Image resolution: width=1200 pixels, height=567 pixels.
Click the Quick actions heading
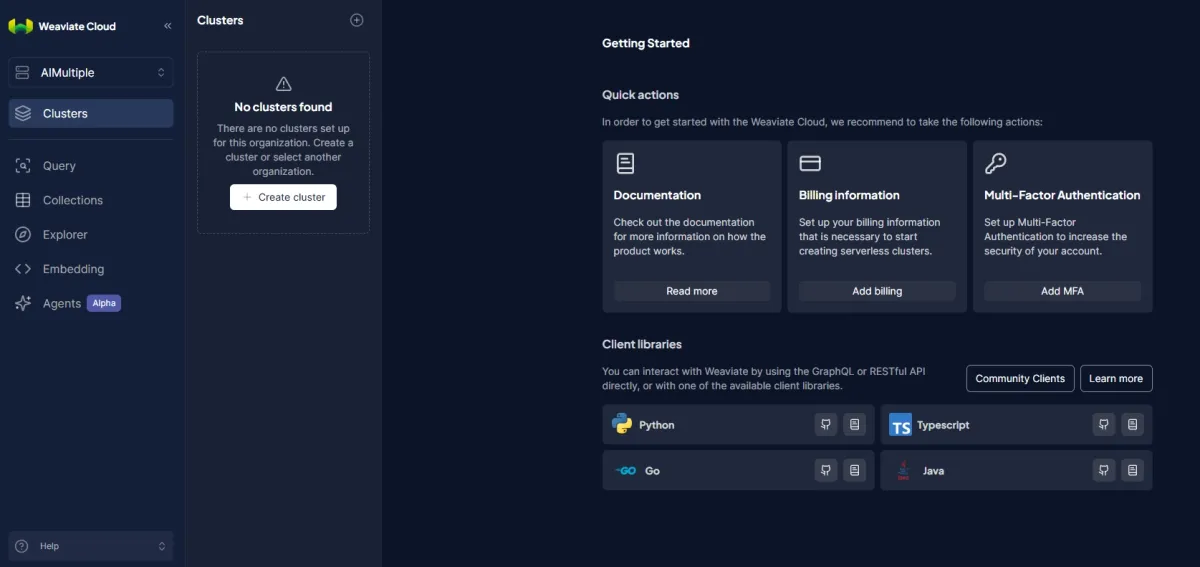click(x=640, y=95)
